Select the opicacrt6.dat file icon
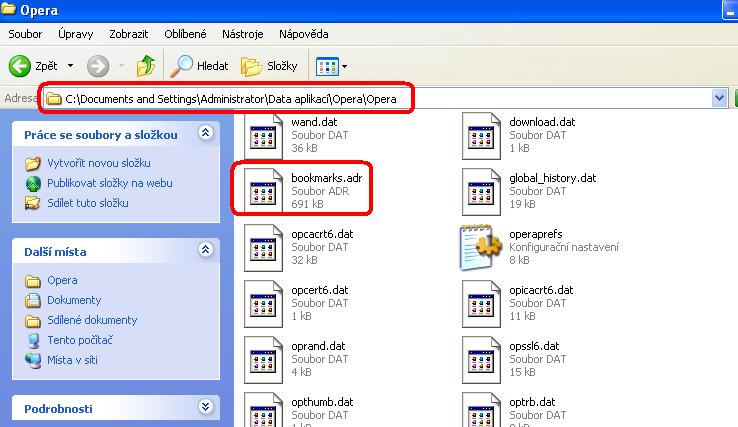This screenshot has height=427, width=738. (x=481, y=304)
